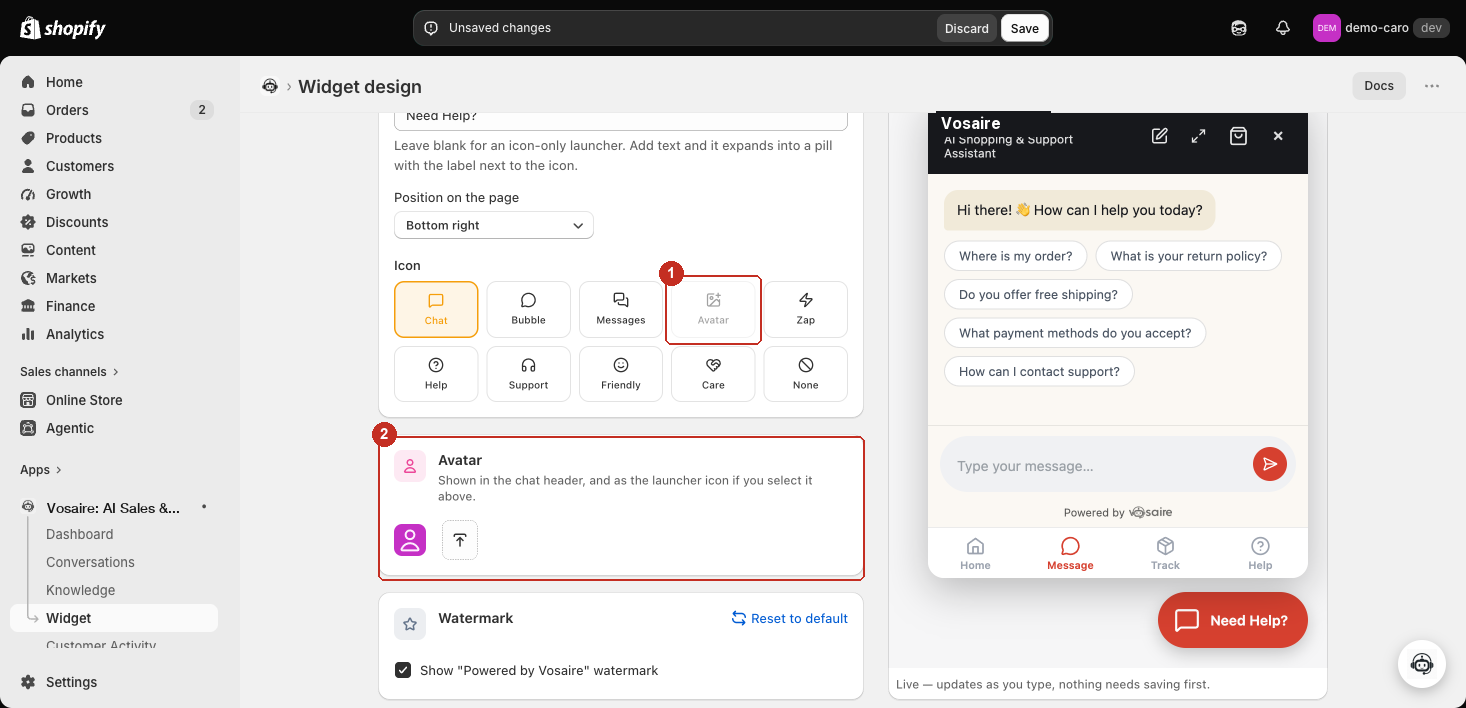Screen dimensions: 1466x708
Task: Open the Agentic sales channel
Action: [114, 428]
